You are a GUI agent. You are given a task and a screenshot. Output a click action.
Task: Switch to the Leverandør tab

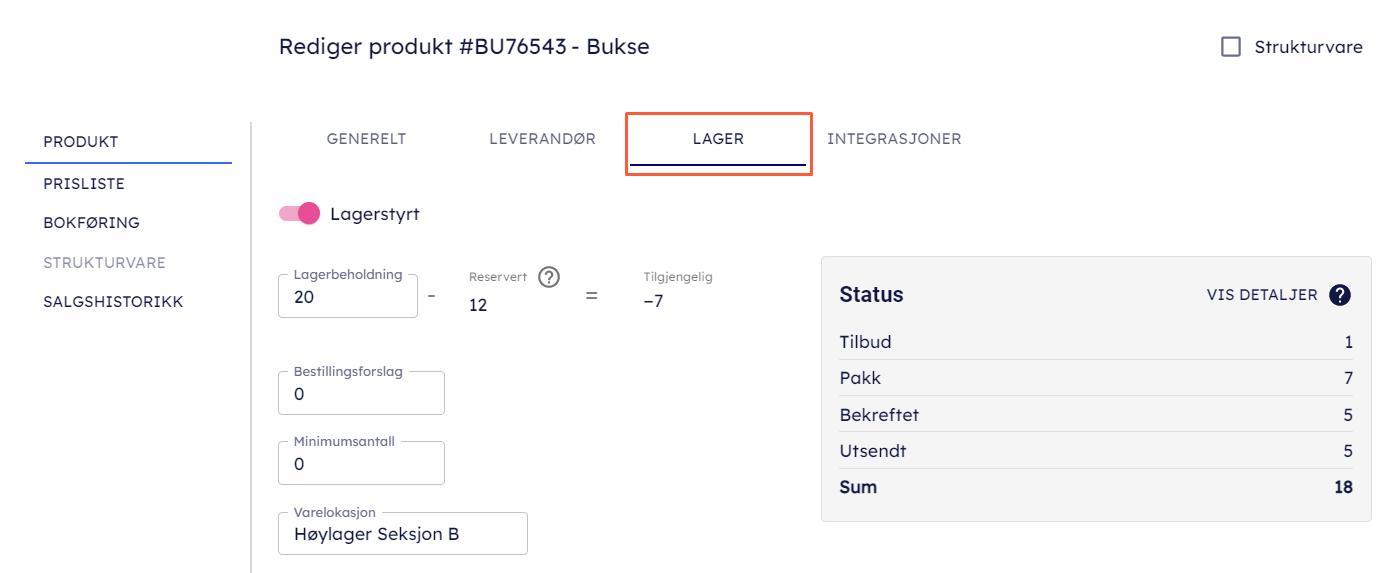point(542,139)
